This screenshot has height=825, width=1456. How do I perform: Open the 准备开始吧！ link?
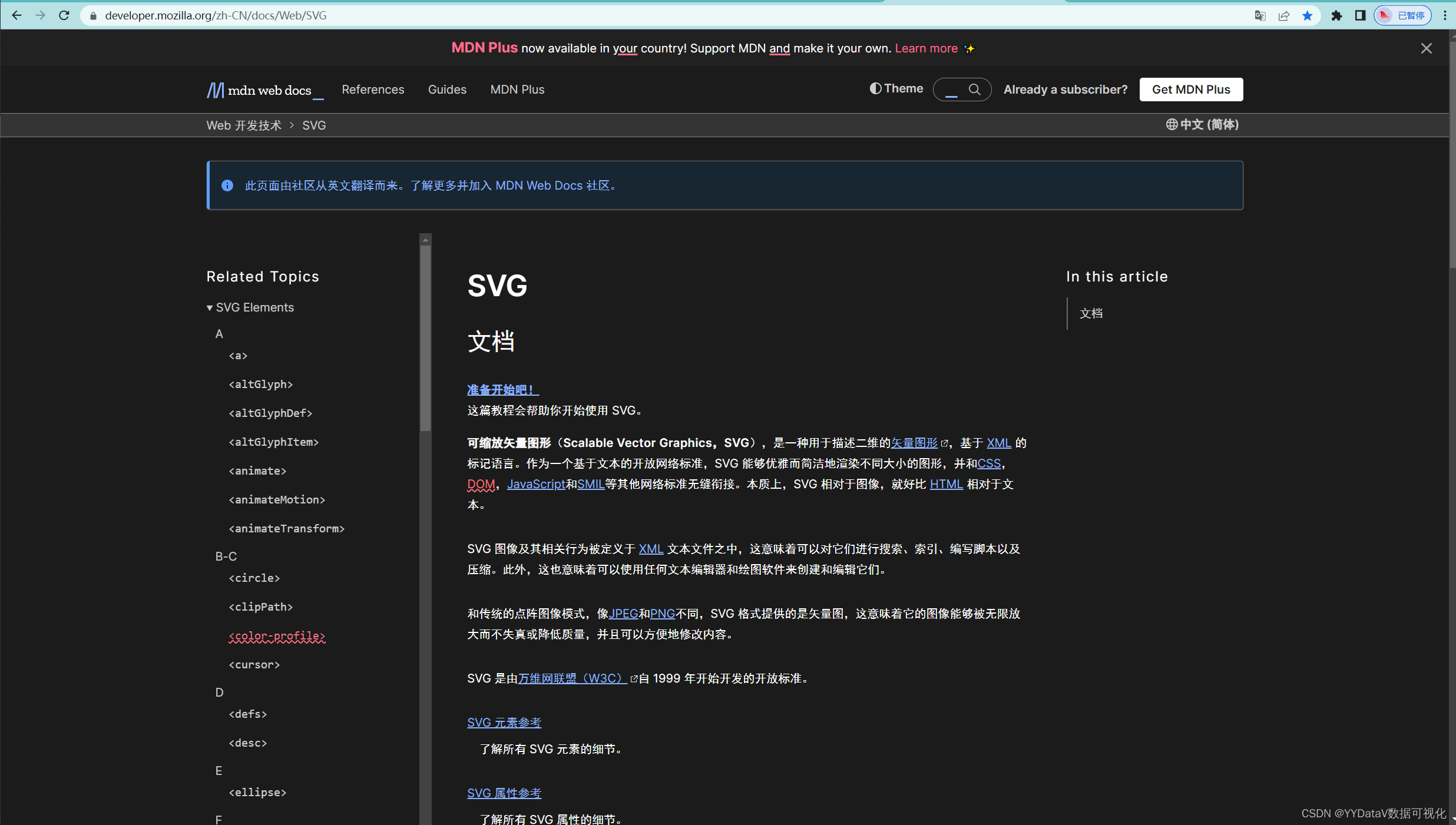[502, 390]
